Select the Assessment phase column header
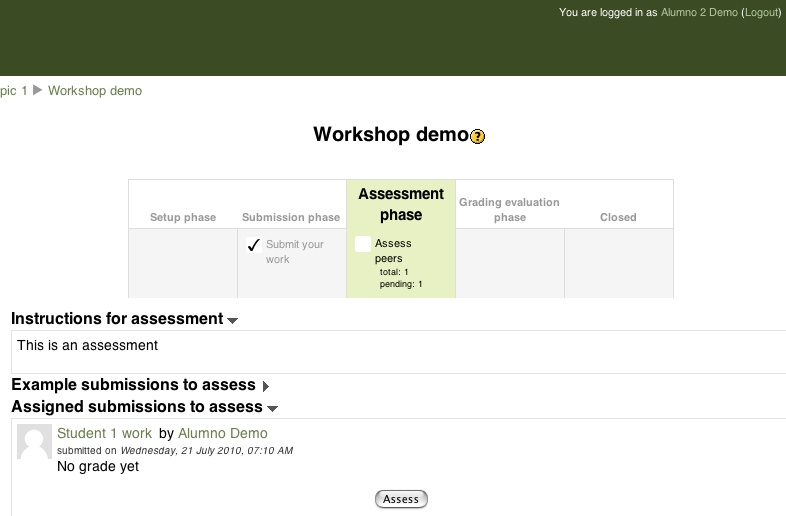 click(401, 204)
